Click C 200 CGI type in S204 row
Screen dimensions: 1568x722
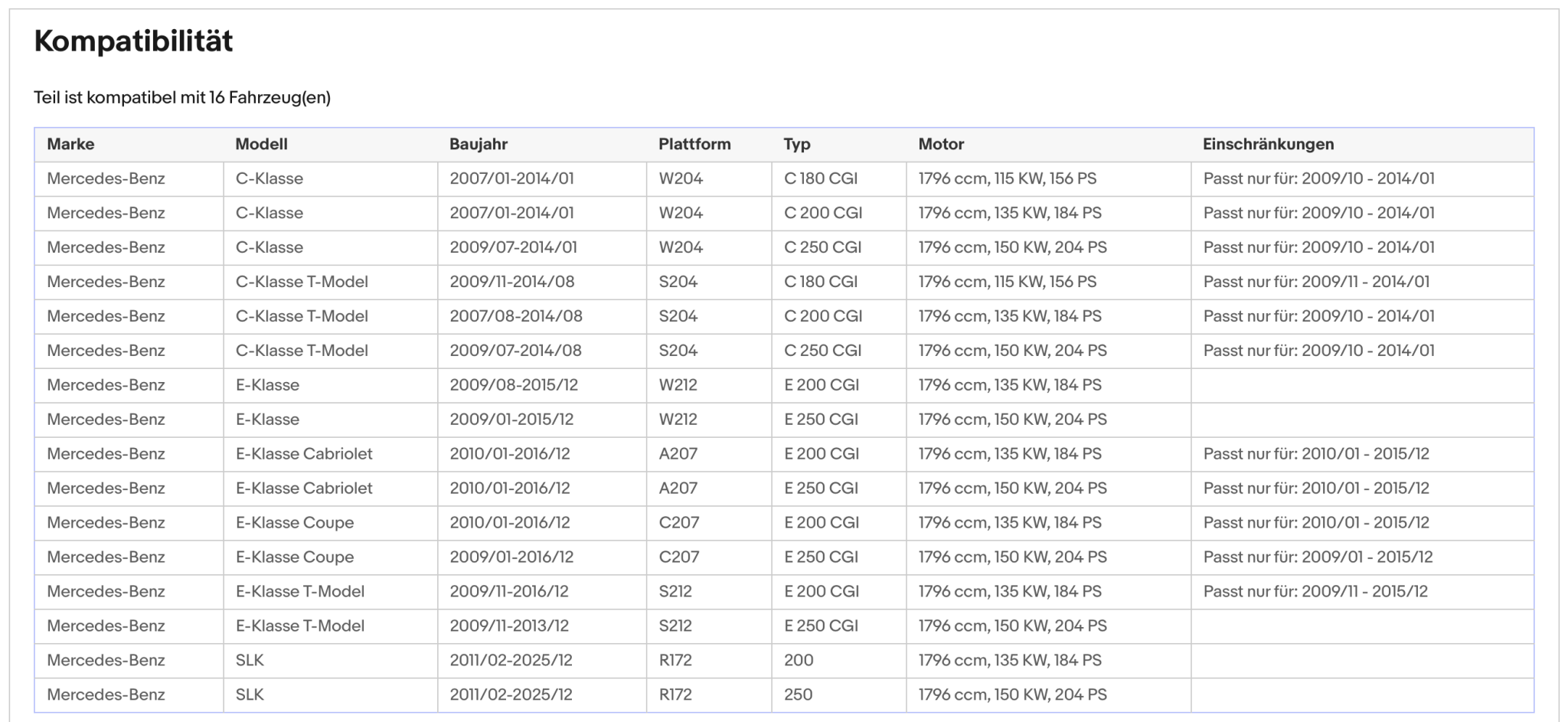point(823,316)
